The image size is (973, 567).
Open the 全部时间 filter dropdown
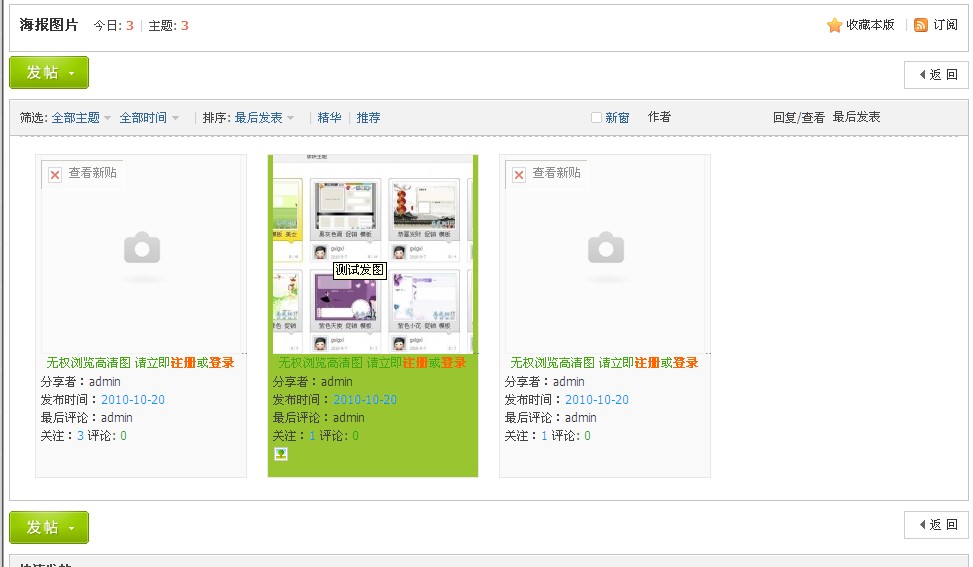[149, 118]
